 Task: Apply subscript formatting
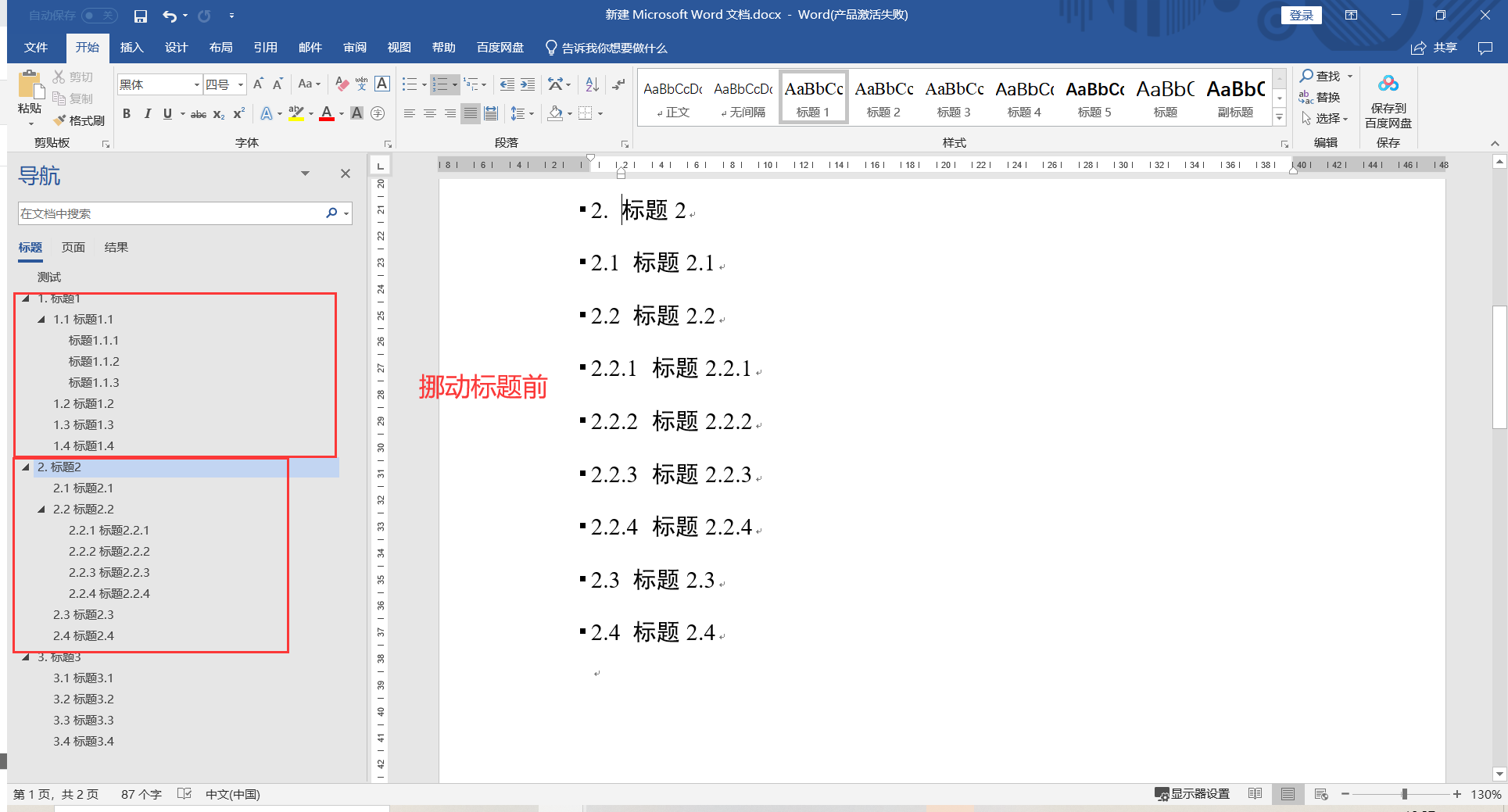[219, 114]
